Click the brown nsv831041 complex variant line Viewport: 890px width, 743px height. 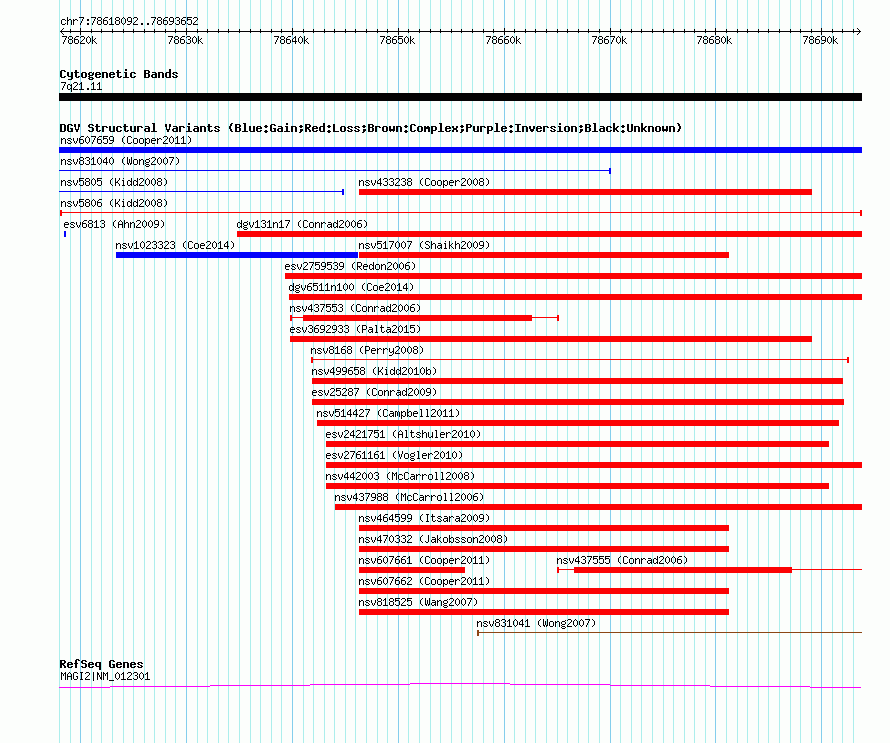coord(670,633)
